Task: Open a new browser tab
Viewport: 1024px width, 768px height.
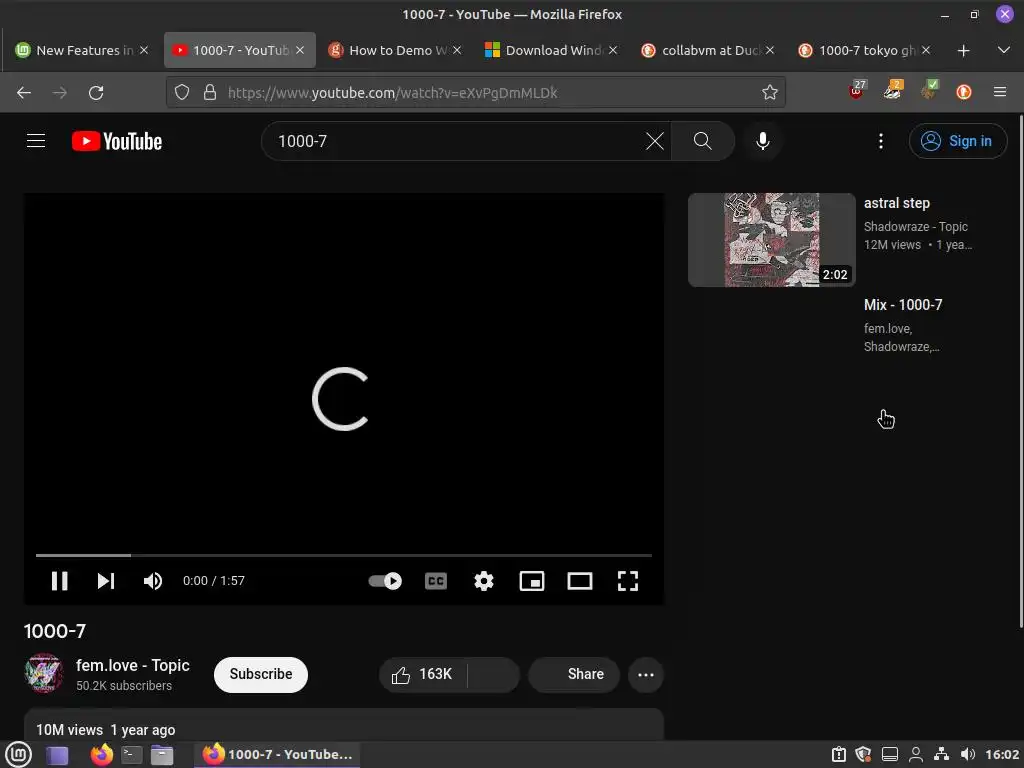Action: click(963, 50)
